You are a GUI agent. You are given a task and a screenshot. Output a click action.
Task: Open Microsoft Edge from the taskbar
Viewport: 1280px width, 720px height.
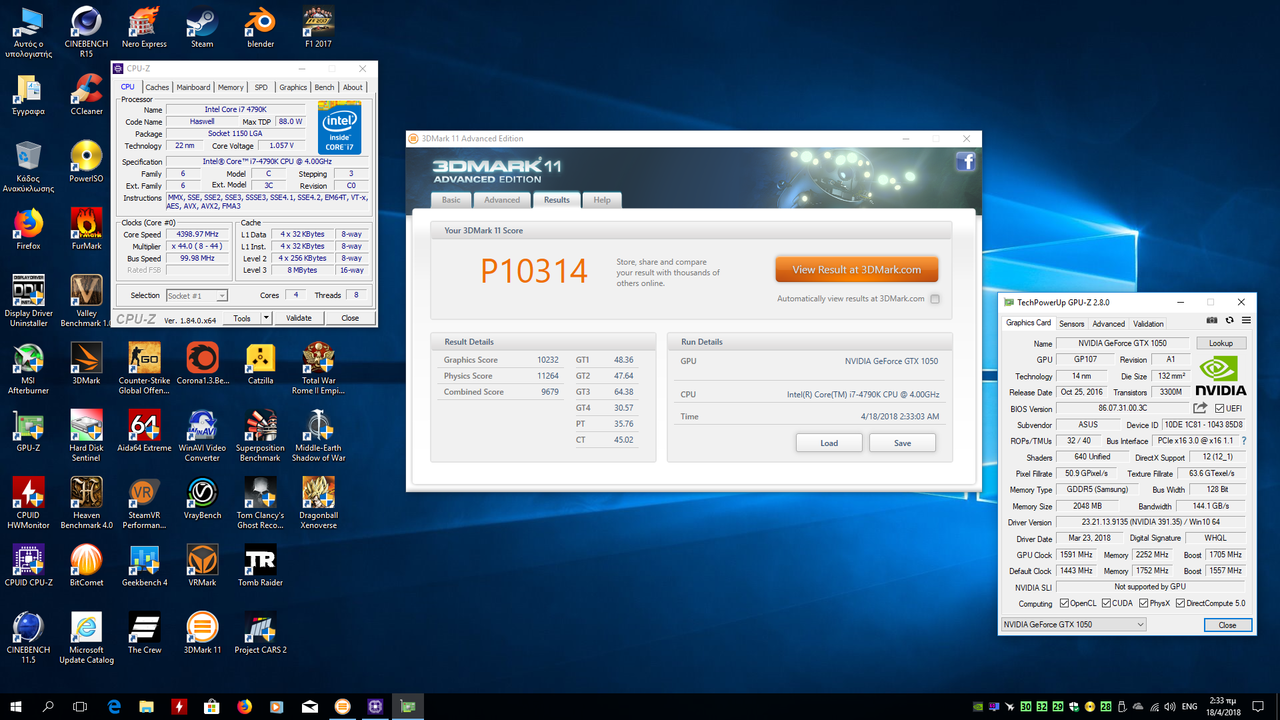pyautogui.click(x=114, y=706)
